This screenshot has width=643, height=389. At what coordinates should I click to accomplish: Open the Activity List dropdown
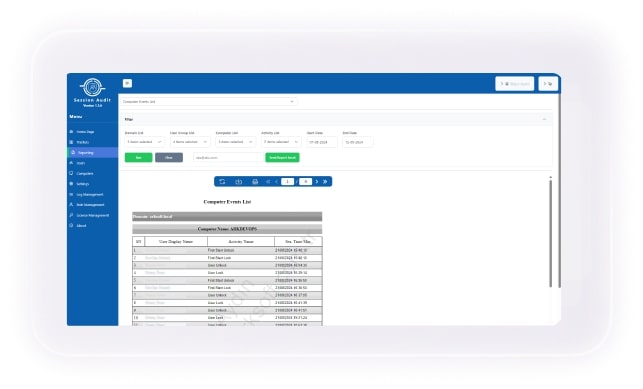281,142
